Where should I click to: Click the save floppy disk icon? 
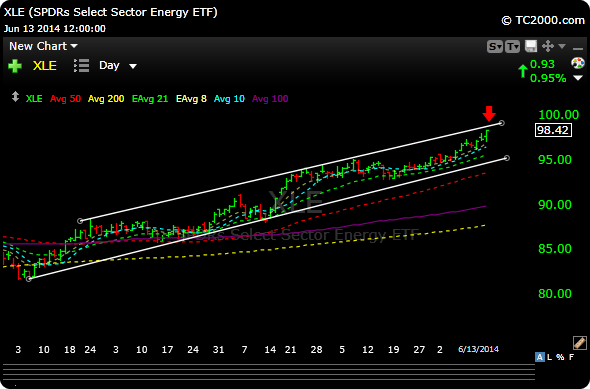531,46
